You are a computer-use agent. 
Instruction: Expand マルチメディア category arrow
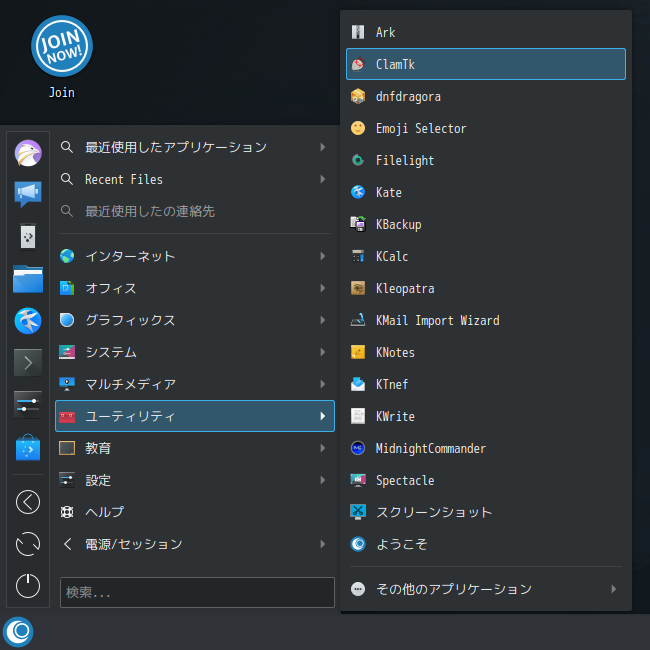tap(323, 384)
